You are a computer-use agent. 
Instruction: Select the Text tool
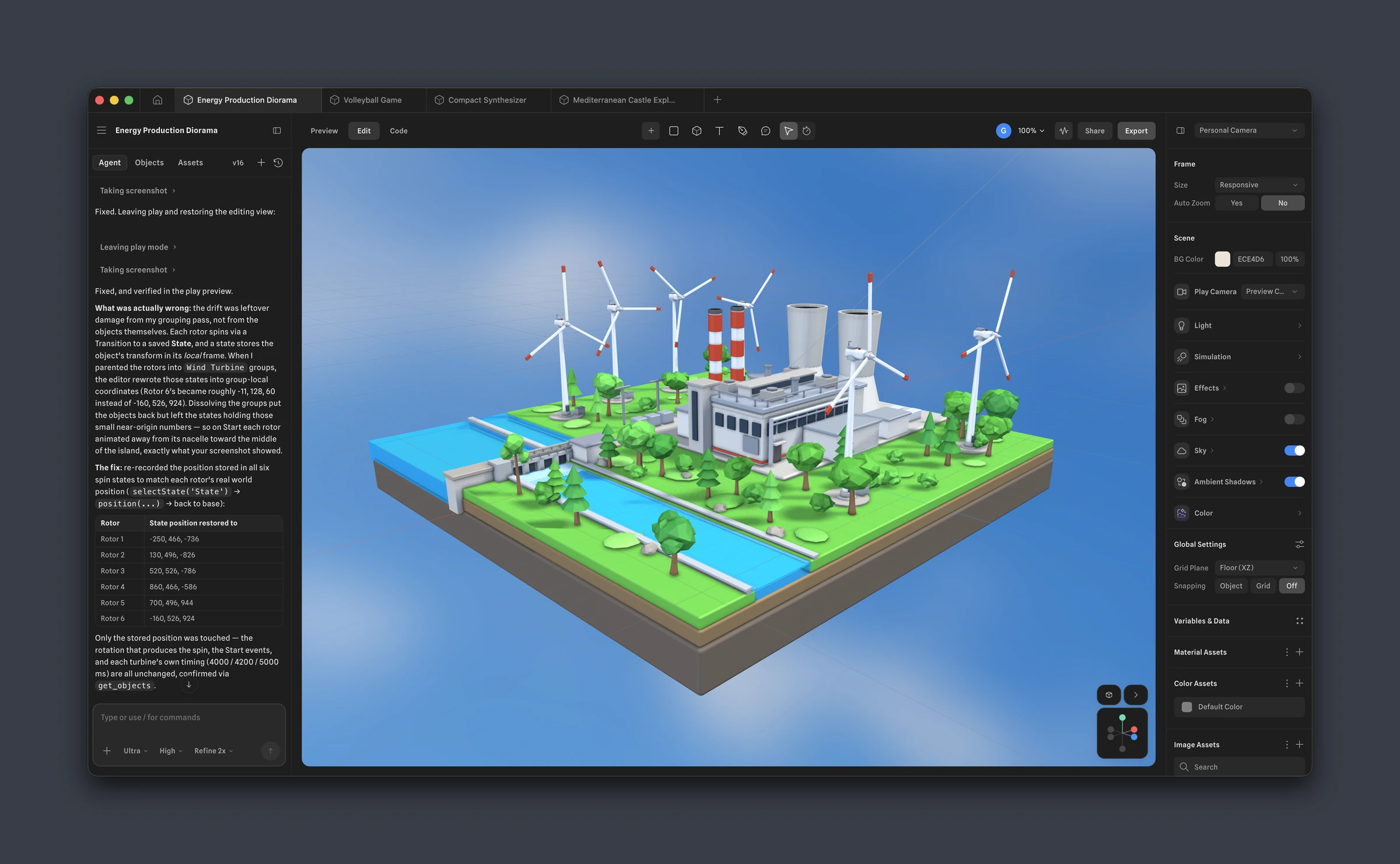719,131
